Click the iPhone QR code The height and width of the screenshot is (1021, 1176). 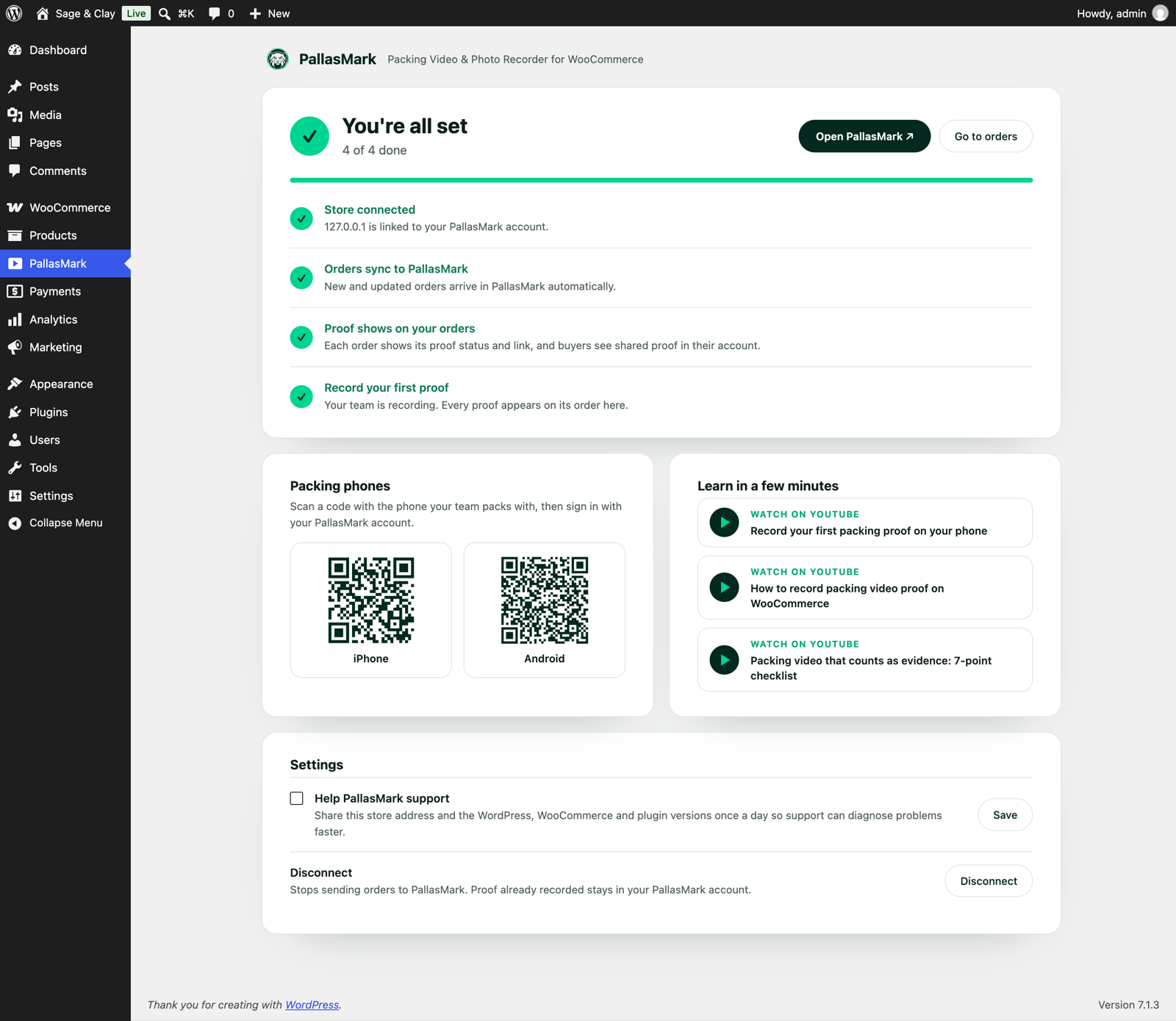(370, 600)
